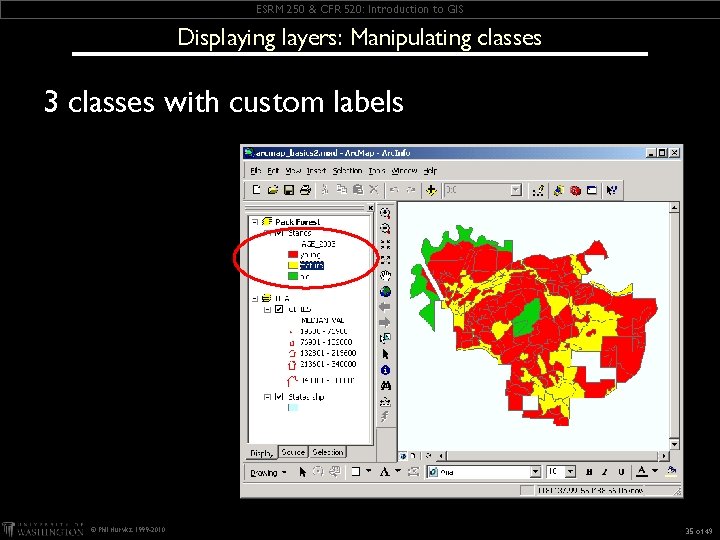
Task: Save the map with the floppy disk icon
Action: pos(289,190)
